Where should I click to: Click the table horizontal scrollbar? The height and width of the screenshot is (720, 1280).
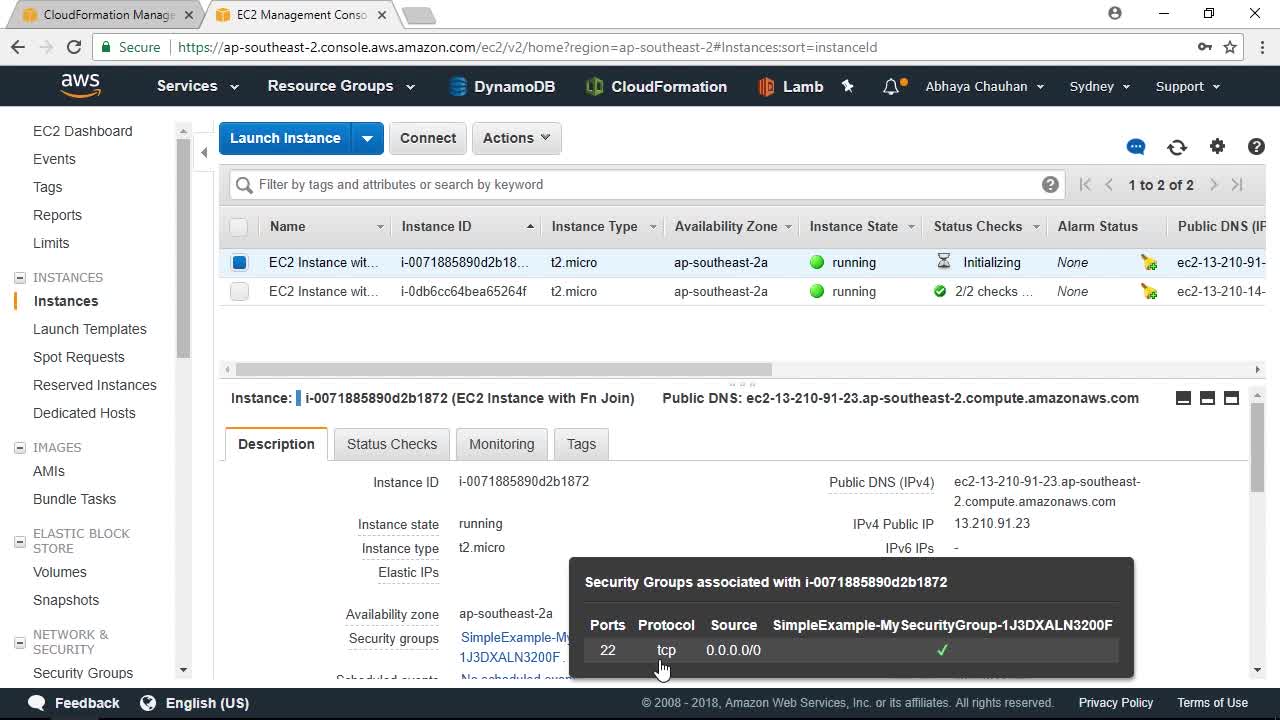tap(504, 369)
